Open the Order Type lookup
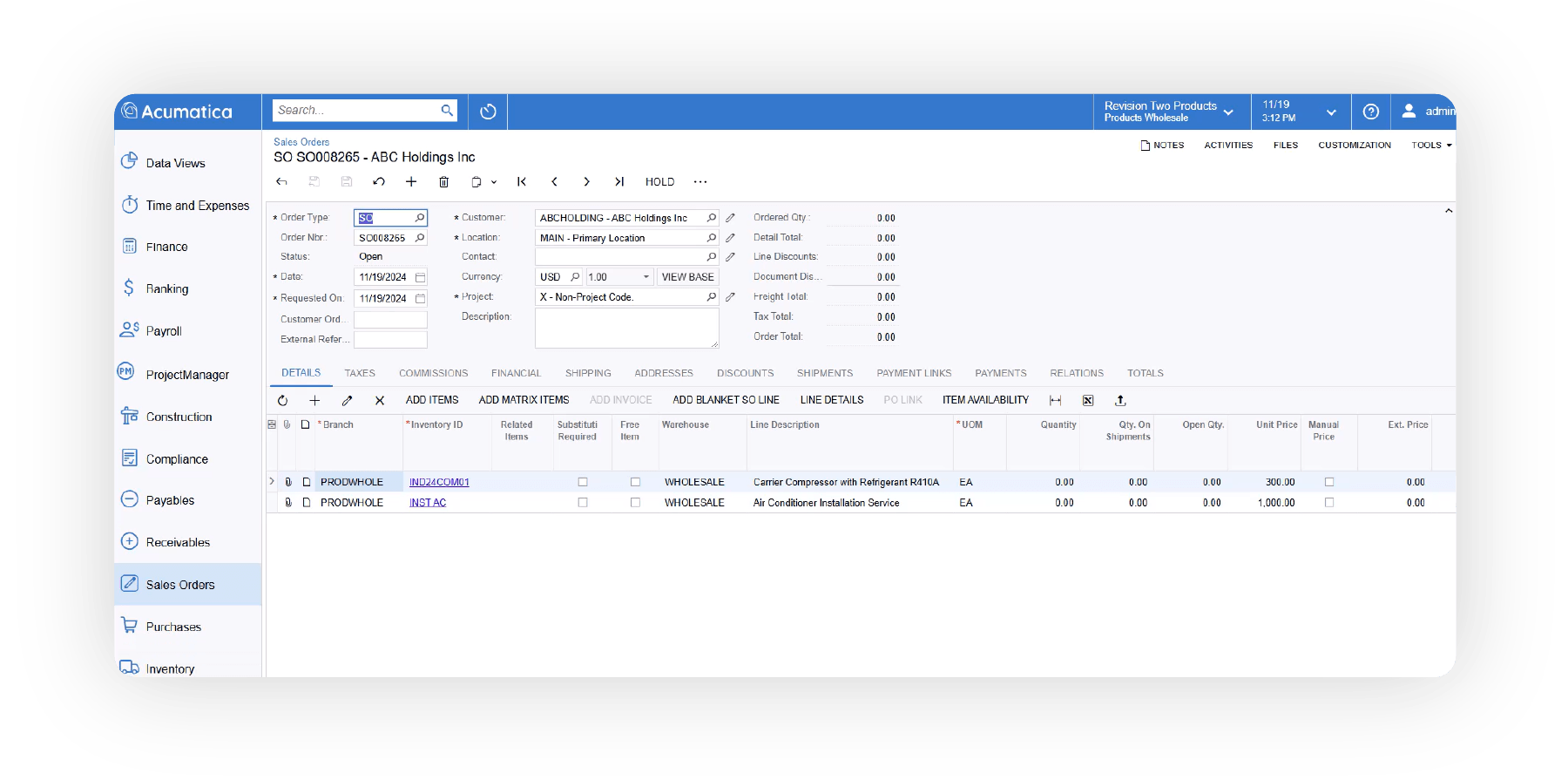The image size is (1568, 780). (x=420, y=218)
